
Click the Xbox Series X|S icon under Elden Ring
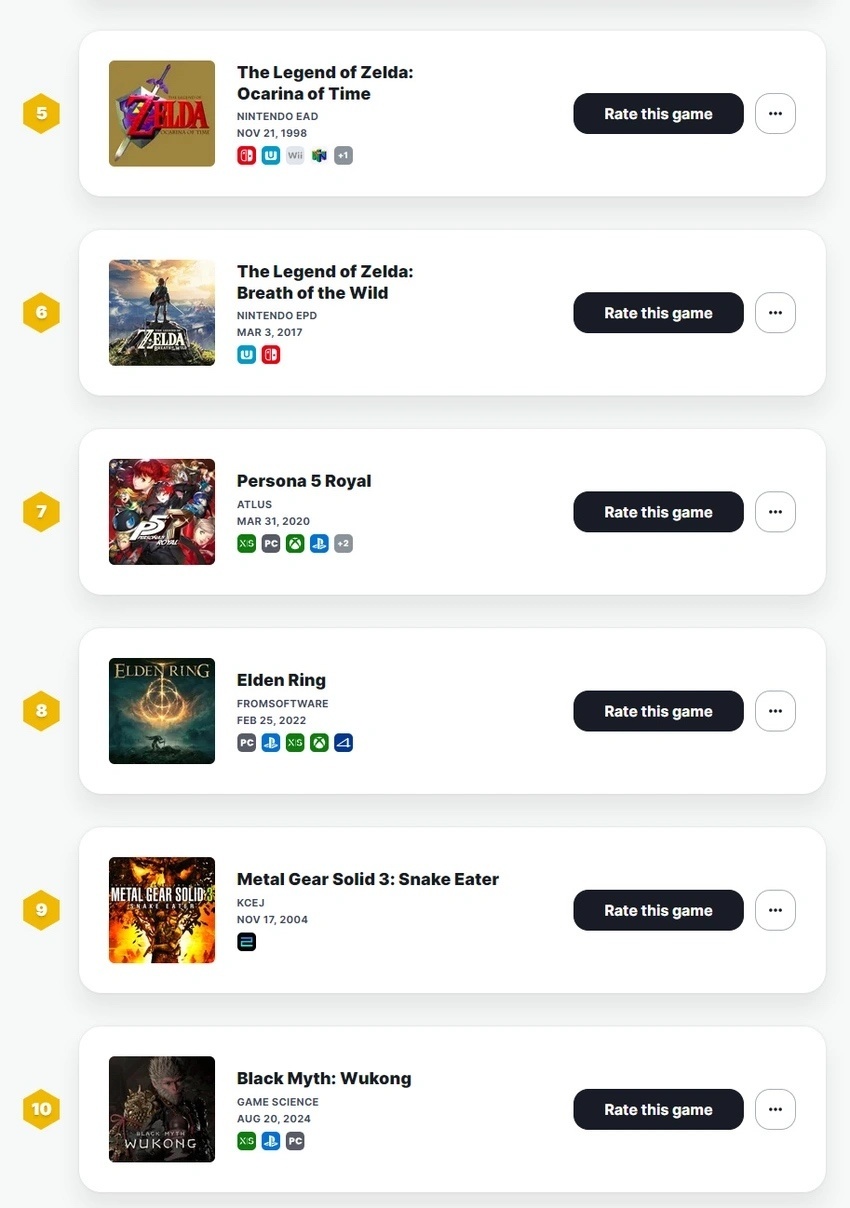pyautogui.click(x=295, y=742)
